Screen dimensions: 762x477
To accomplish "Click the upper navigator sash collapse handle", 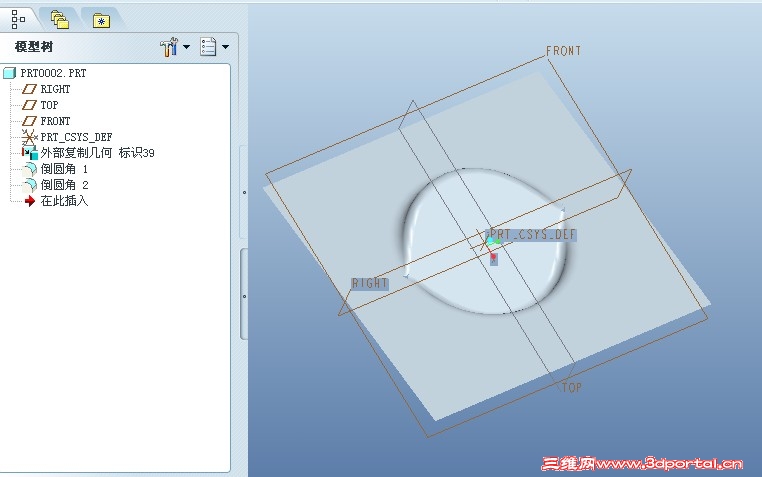I will tap(243, 192).
